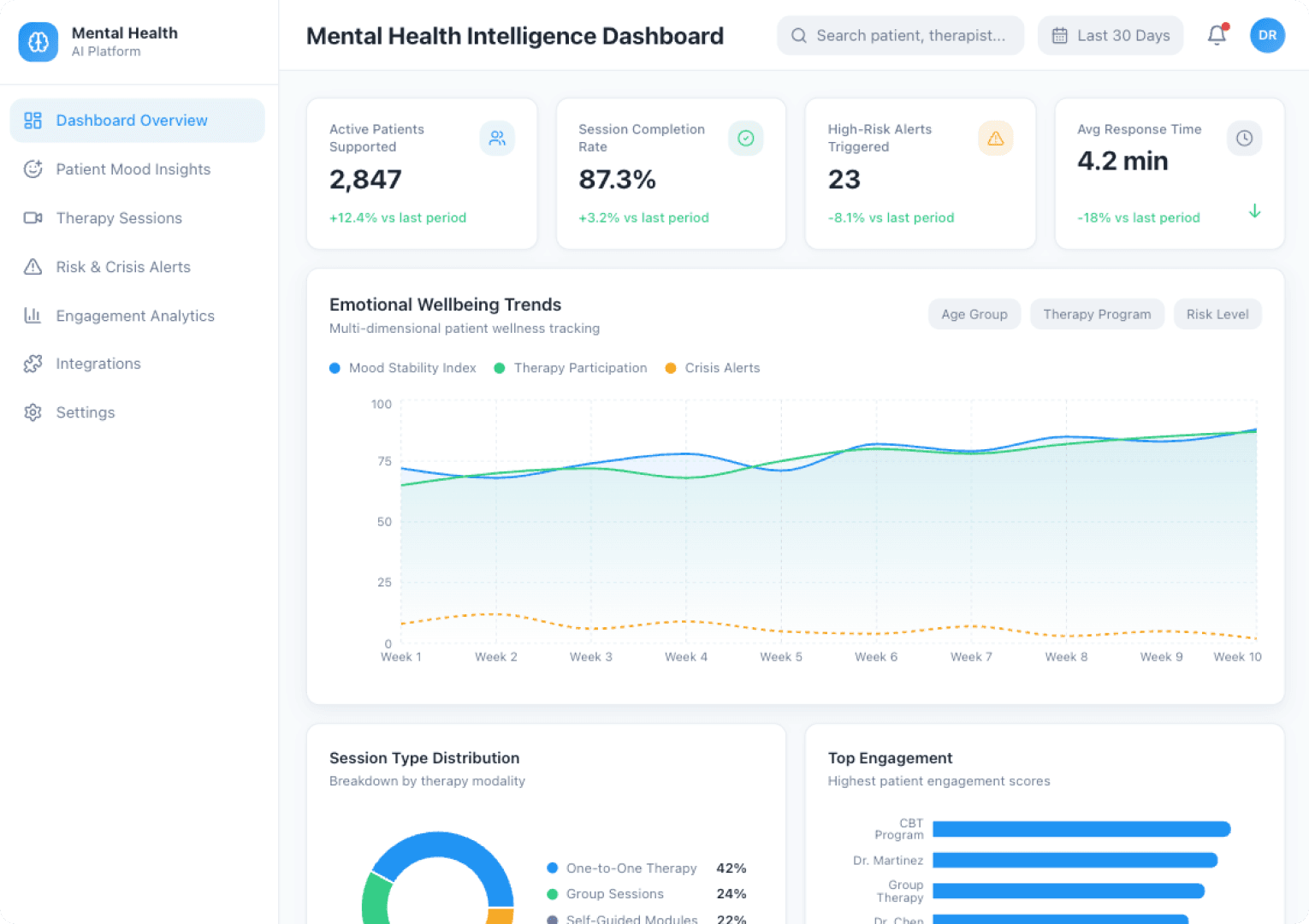
Task: Open the Therapy Program filter
Action: tap(1097, 314)
